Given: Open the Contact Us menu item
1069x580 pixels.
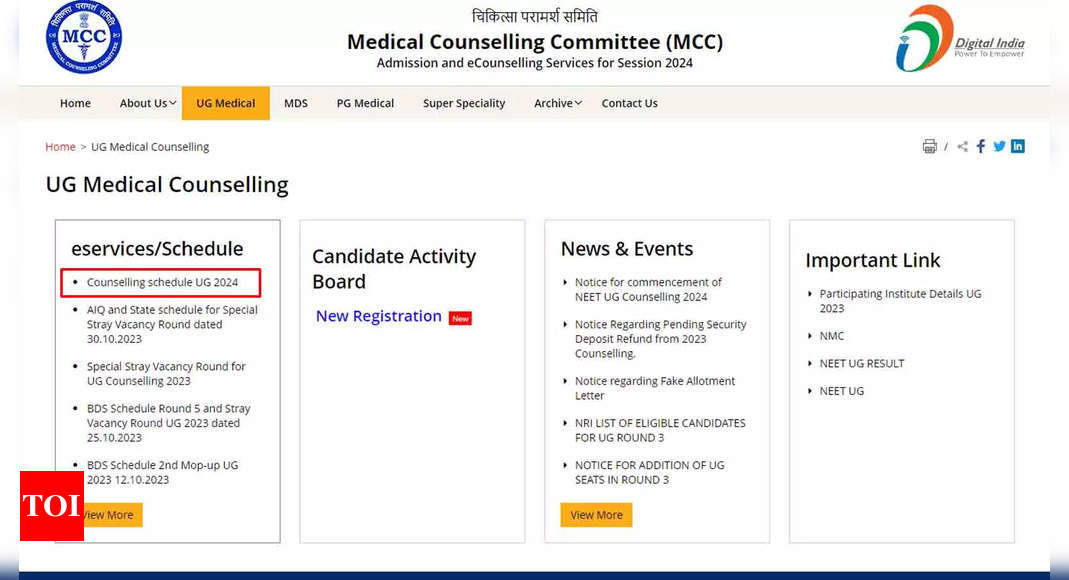Looking at the screenshot, I should 629,103.
